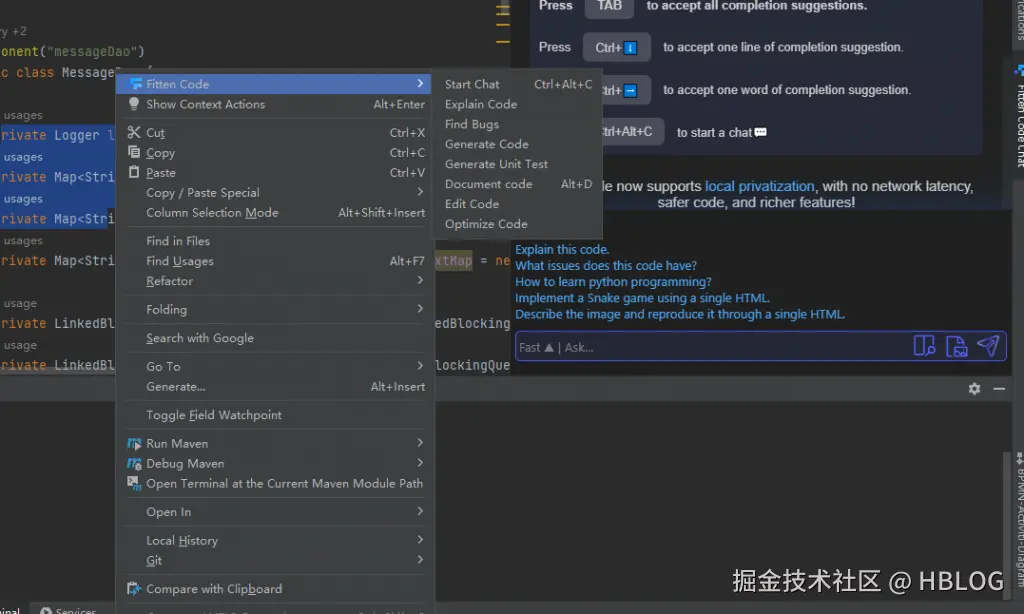This screenshot has height=614, width=1024.
Task: Open the Fitten Code Chat side tab
Action: 1019,118
